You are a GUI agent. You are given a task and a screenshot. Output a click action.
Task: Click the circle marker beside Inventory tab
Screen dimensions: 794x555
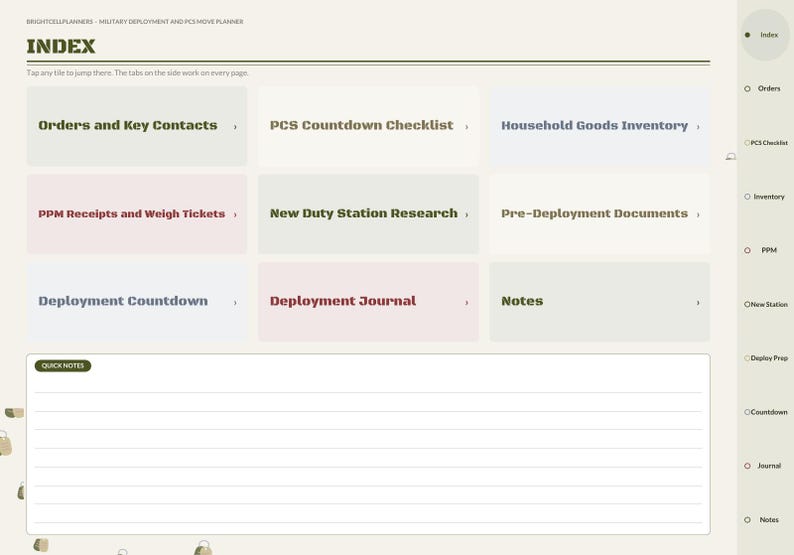(x=747, y=196)
